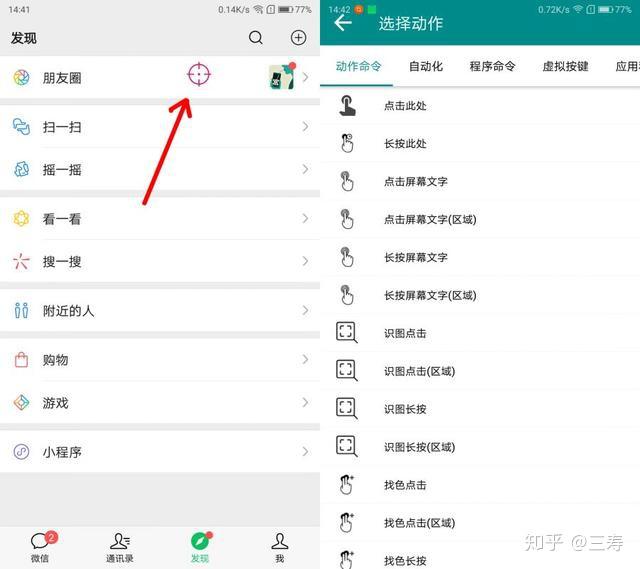Select the 发现 discover bottom tab
640x569 pixels.
click(x=200, y=547)
